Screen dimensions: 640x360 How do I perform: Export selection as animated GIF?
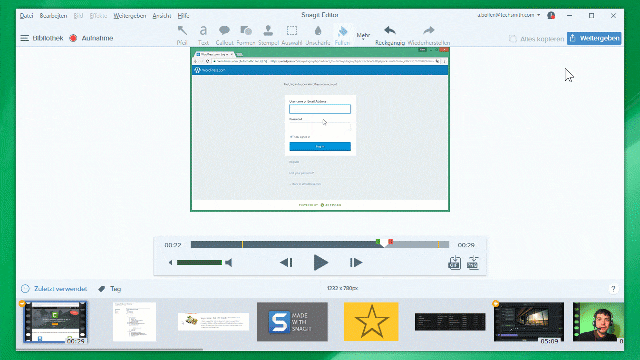(x=454, y=263)
